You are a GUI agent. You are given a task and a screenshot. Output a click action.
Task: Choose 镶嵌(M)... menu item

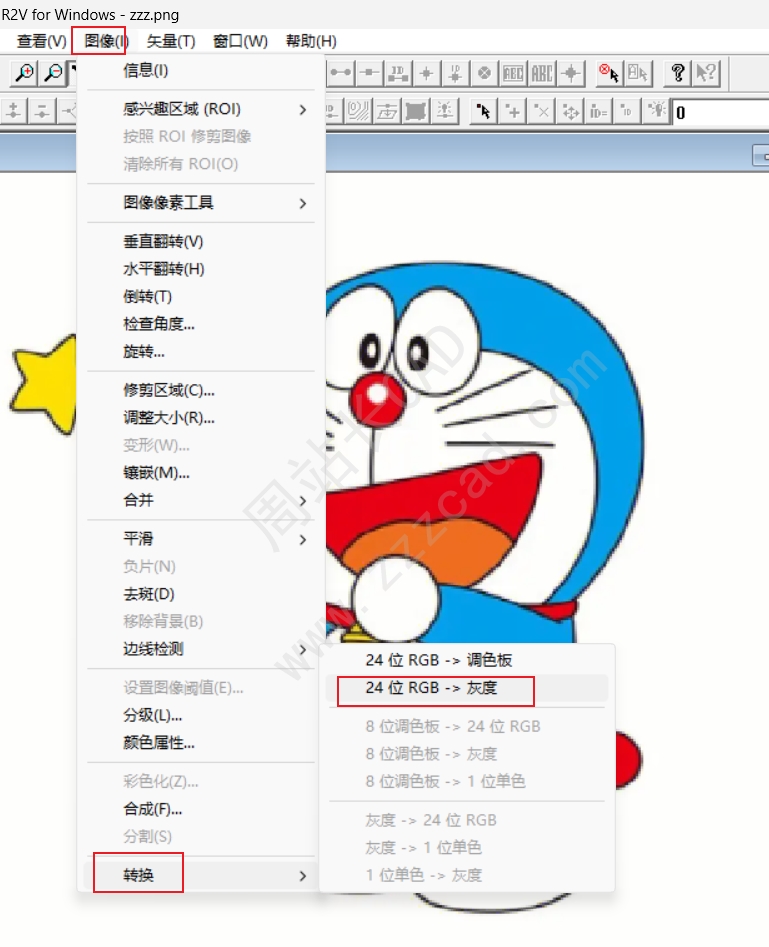pyautogui.click(x=201, y=473)
